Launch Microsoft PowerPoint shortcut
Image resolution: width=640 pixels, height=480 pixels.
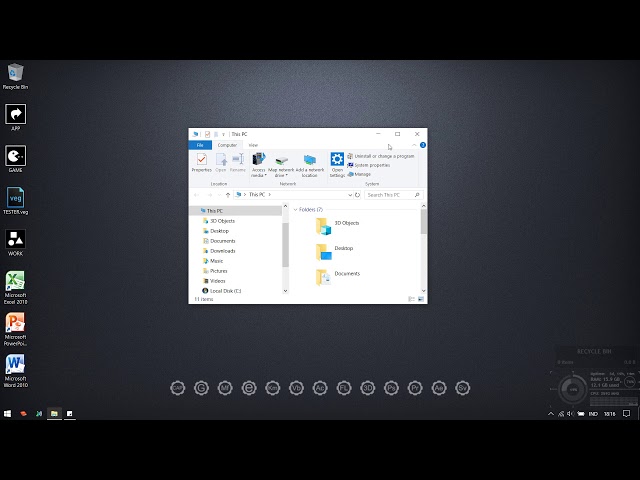(x=16, y=329)
